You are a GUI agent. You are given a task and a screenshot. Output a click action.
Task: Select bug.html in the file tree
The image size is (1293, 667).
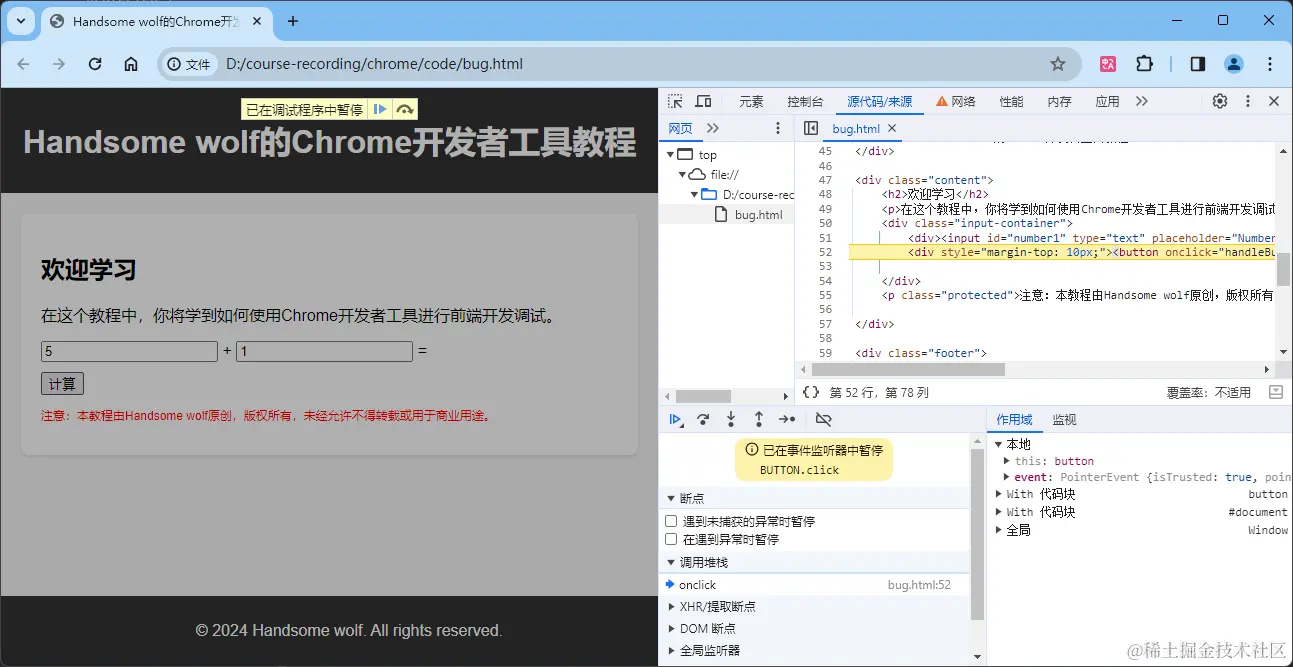point(759,215)
